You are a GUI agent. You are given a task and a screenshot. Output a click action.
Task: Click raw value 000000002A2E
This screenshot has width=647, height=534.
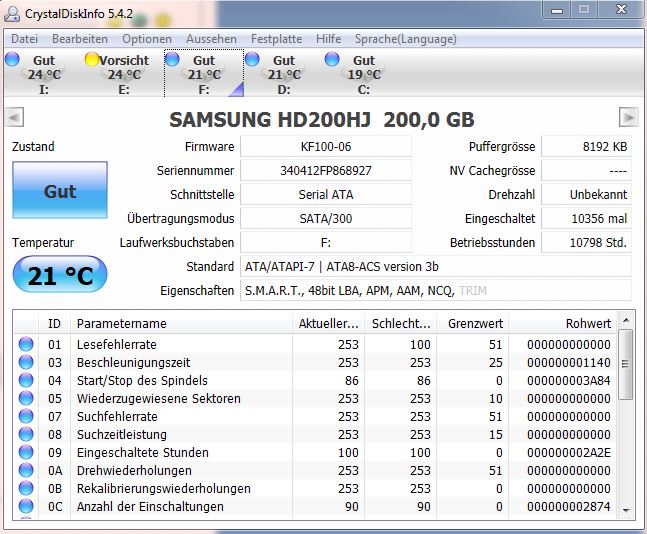pyautogui.click(x=569, y=452)
